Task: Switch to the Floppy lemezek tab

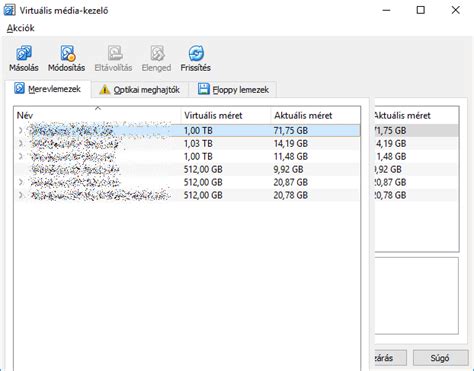Action: pos(233,90)
